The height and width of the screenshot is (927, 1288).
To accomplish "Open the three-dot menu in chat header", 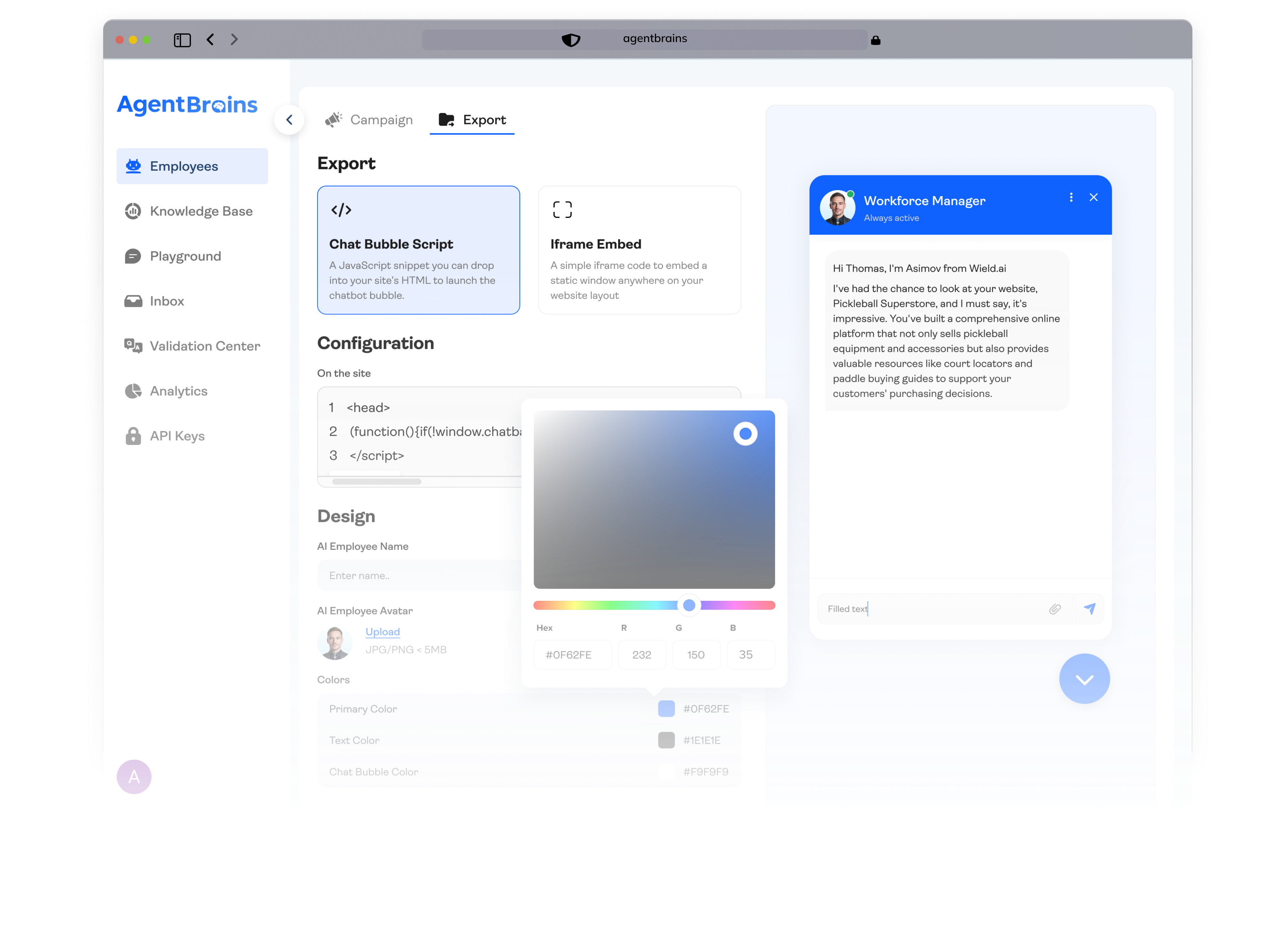I will point(1071,197).
